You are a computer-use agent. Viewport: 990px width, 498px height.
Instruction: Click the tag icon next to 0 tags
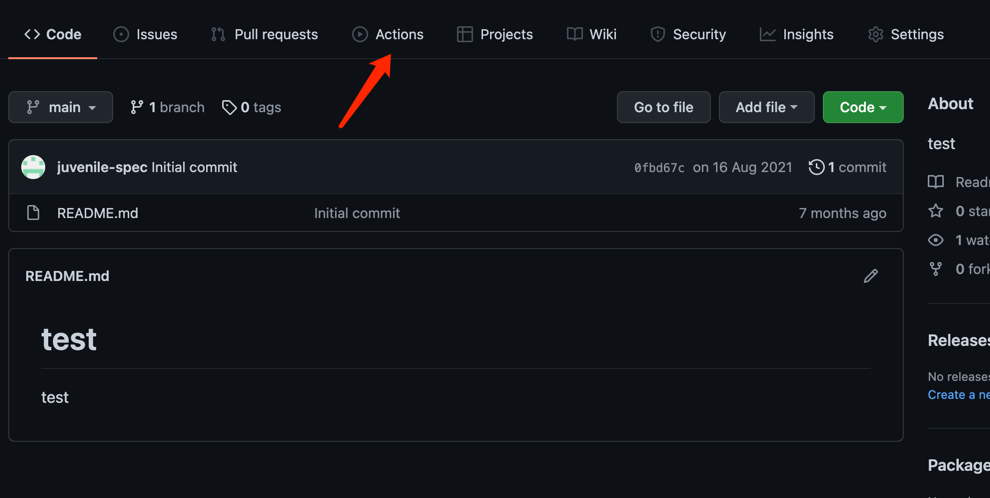pos(229,107)
